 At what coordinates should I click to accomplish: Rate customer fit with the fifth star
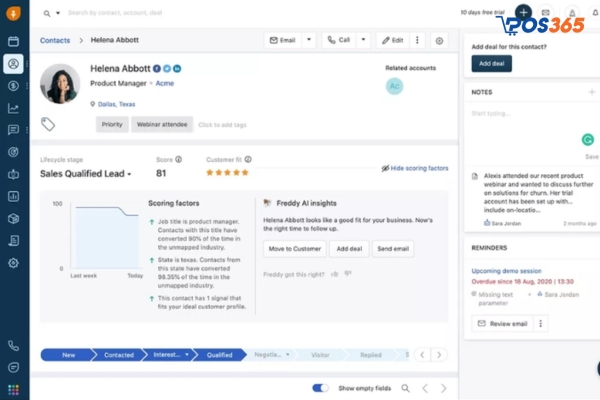(244, 173)
